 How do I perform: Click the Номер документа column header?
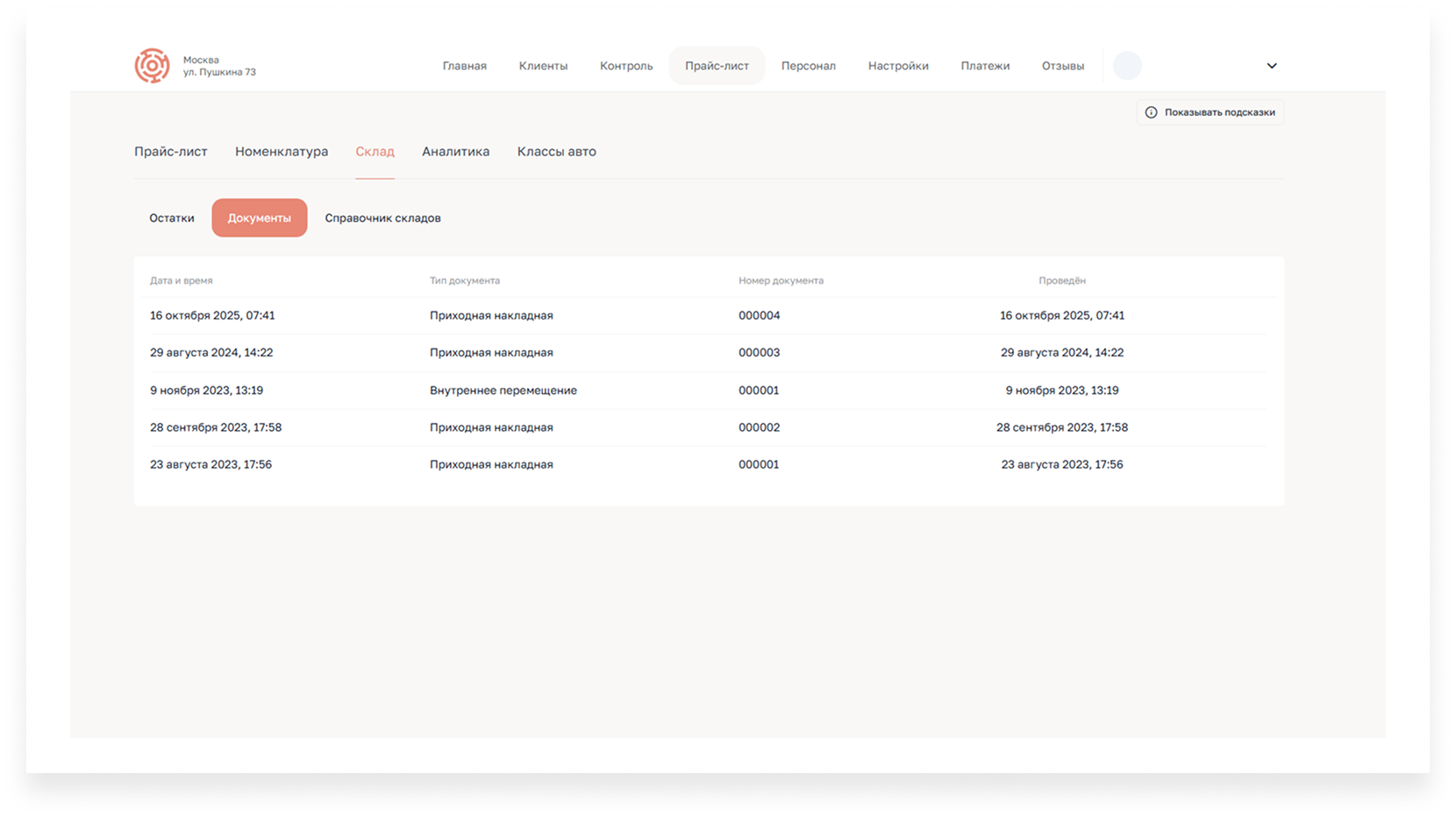click(x=781, y=281)
